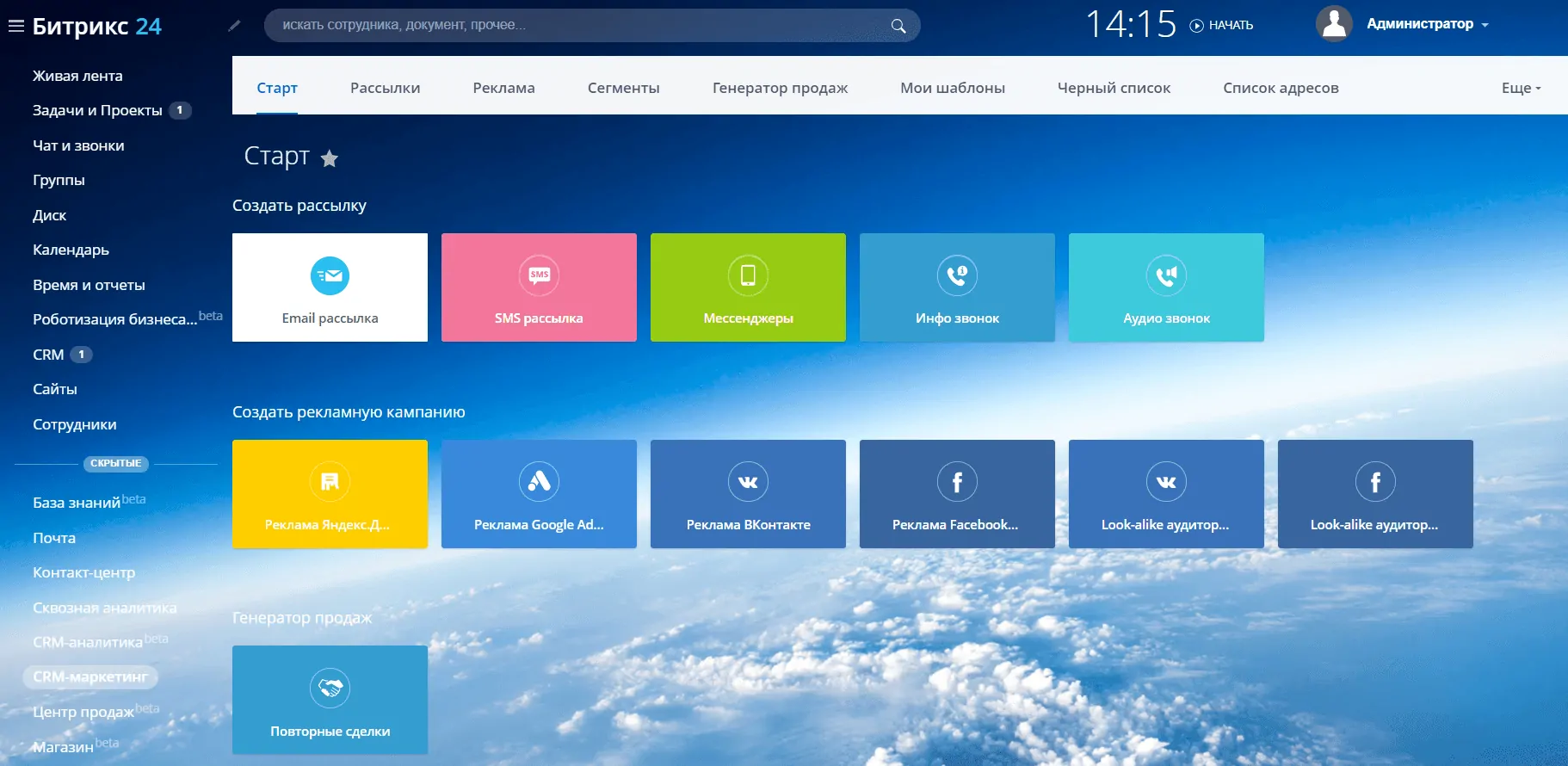Open Реклама ВКонтакте VK icon
The image size is (1568, 766).
(x=748, y=482)
